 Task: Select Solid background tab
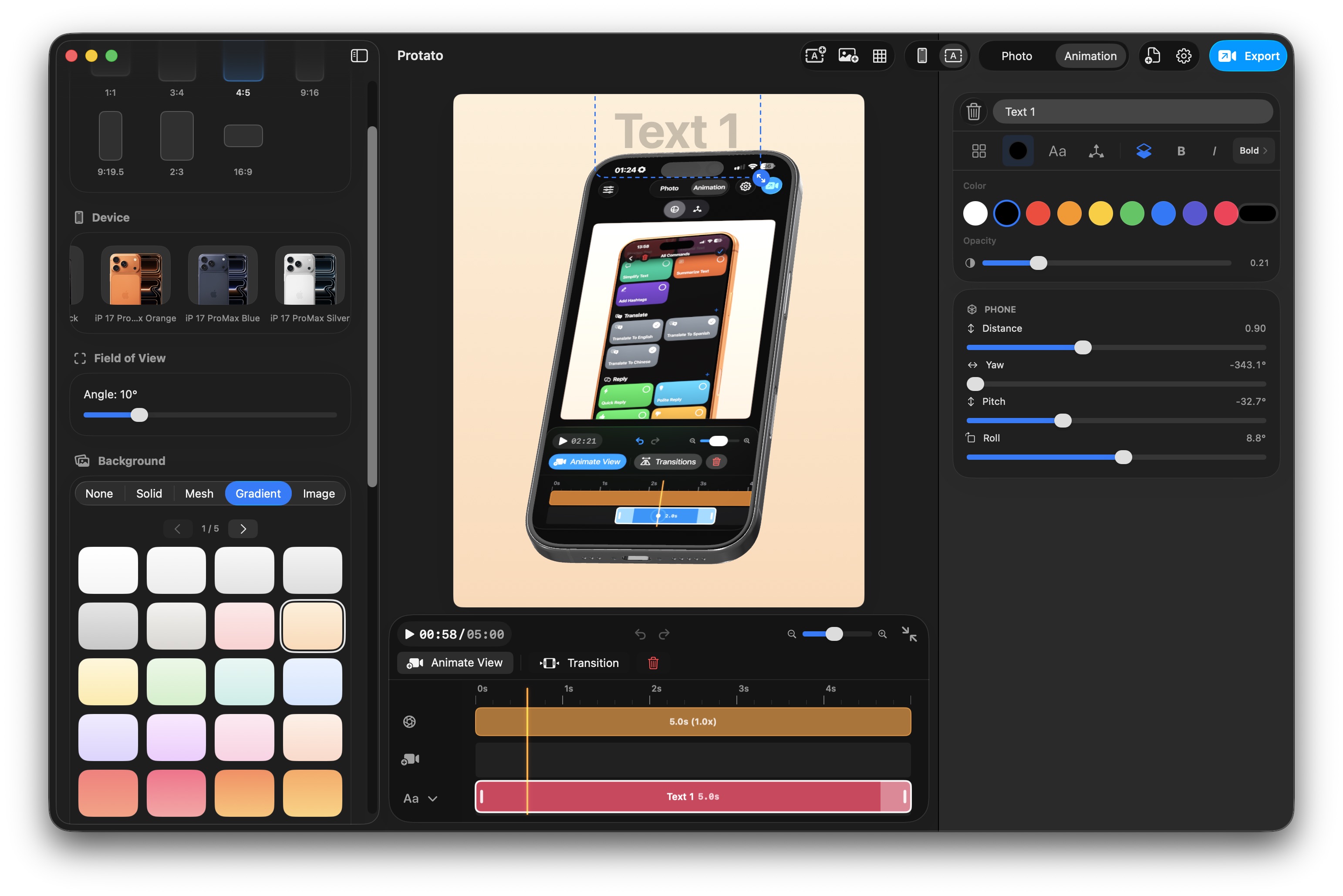pyautogui.click(x=148, y=493)
